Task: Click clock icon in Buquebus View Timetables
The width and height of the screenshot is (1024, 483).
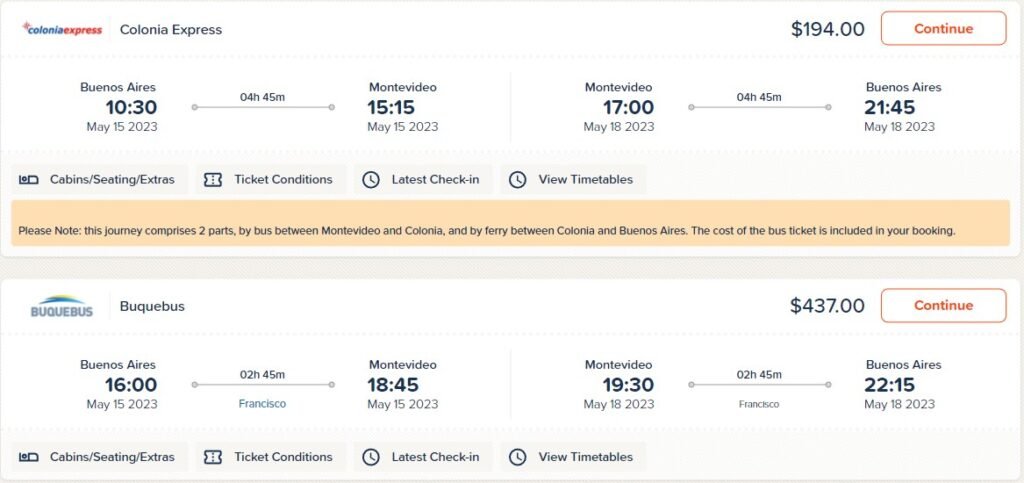Action: click(517, 457)
